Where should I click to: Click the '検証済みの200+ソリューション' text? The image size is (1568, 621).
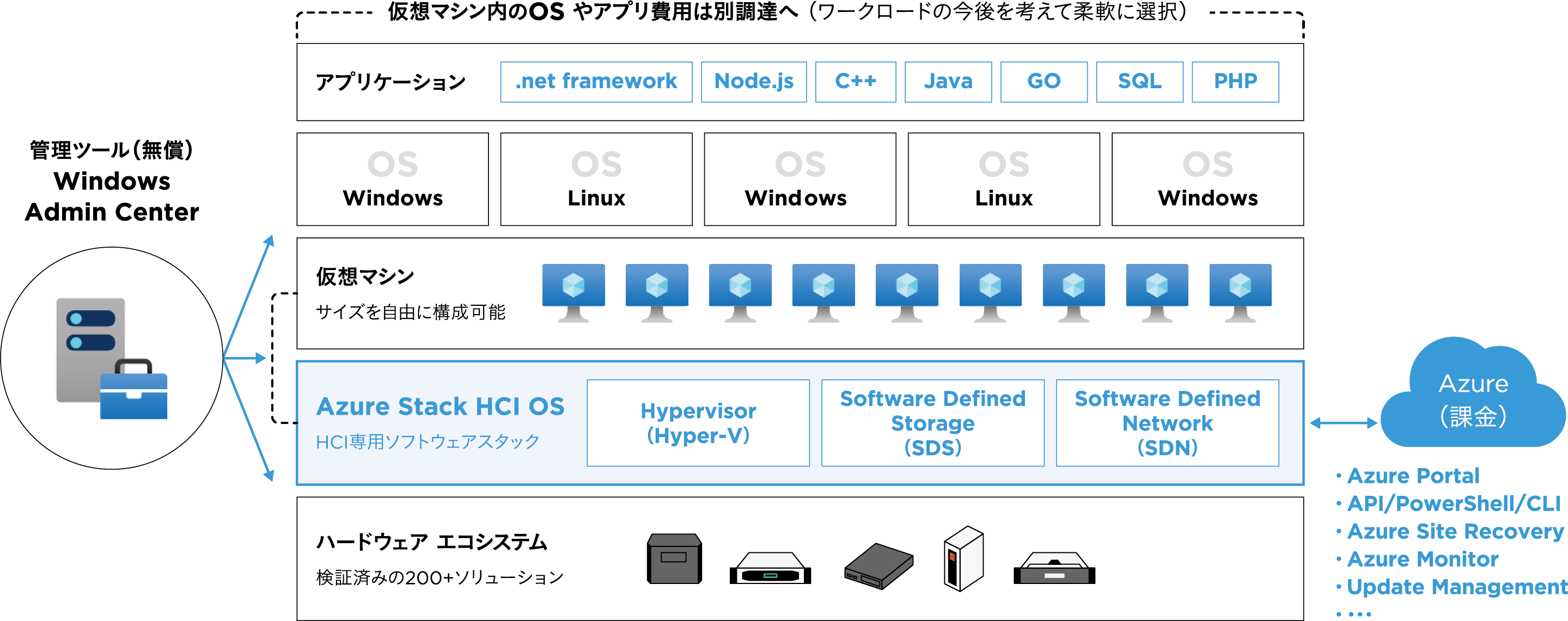(440, 576)
